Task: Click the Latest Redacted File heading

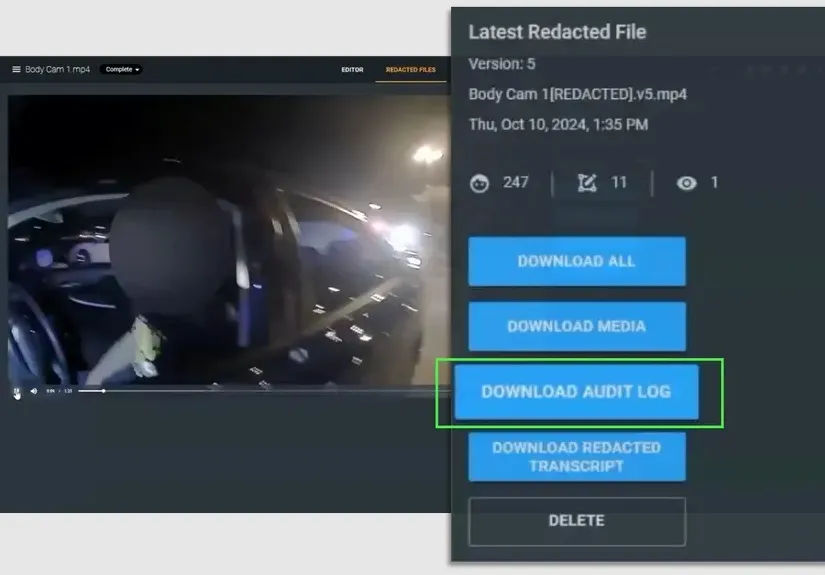Action: 557,32
